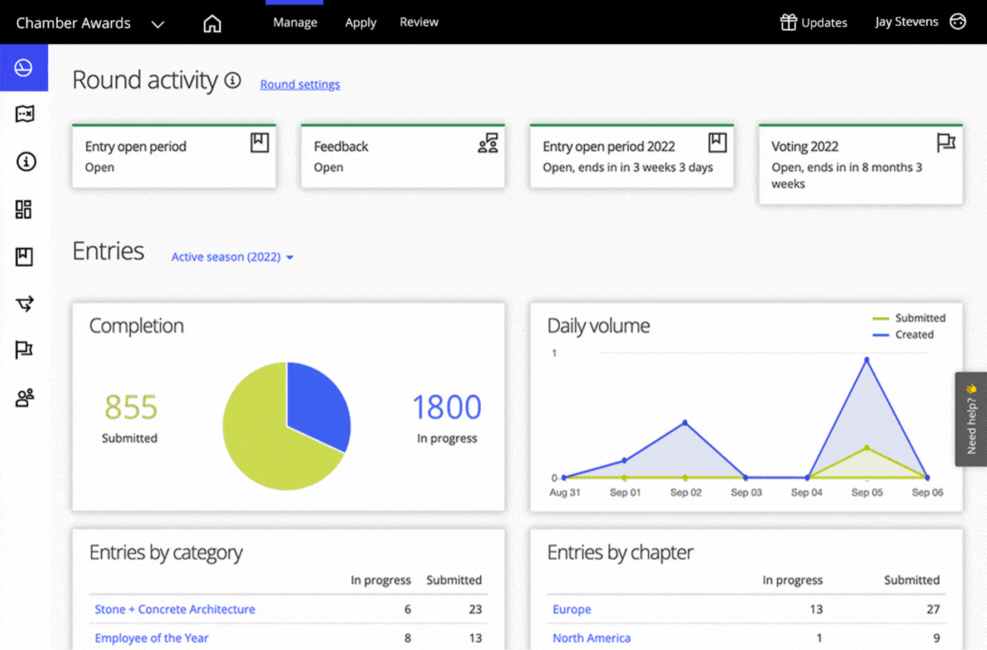
Task: Click the users icon in left sidebar
Action: point(24,398)
